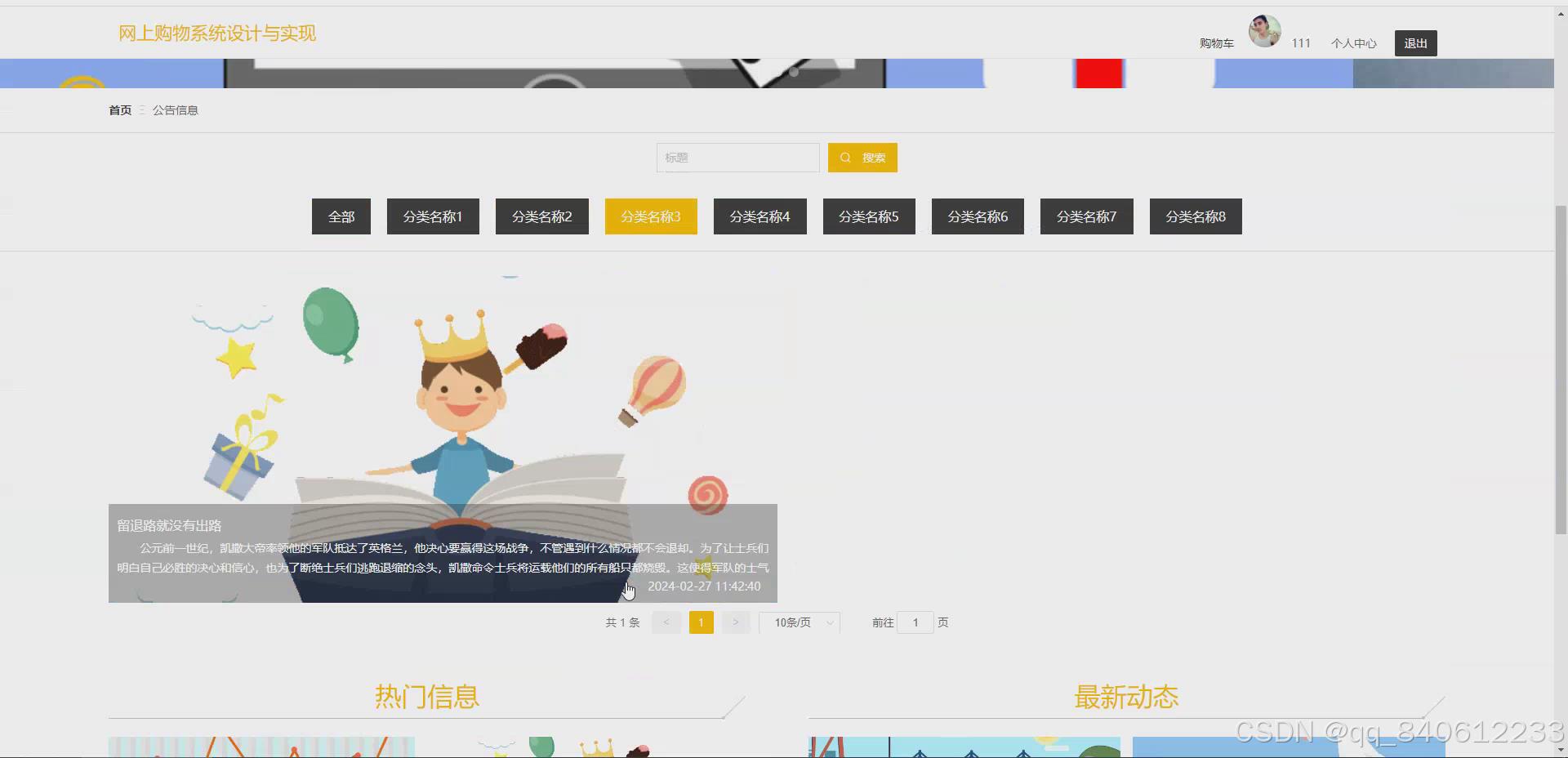Image resolution: width=1568 pixels, height=758 pixels.
Task: Click the 首页 breadcrumb link
Action: click(x=119, y=109)
